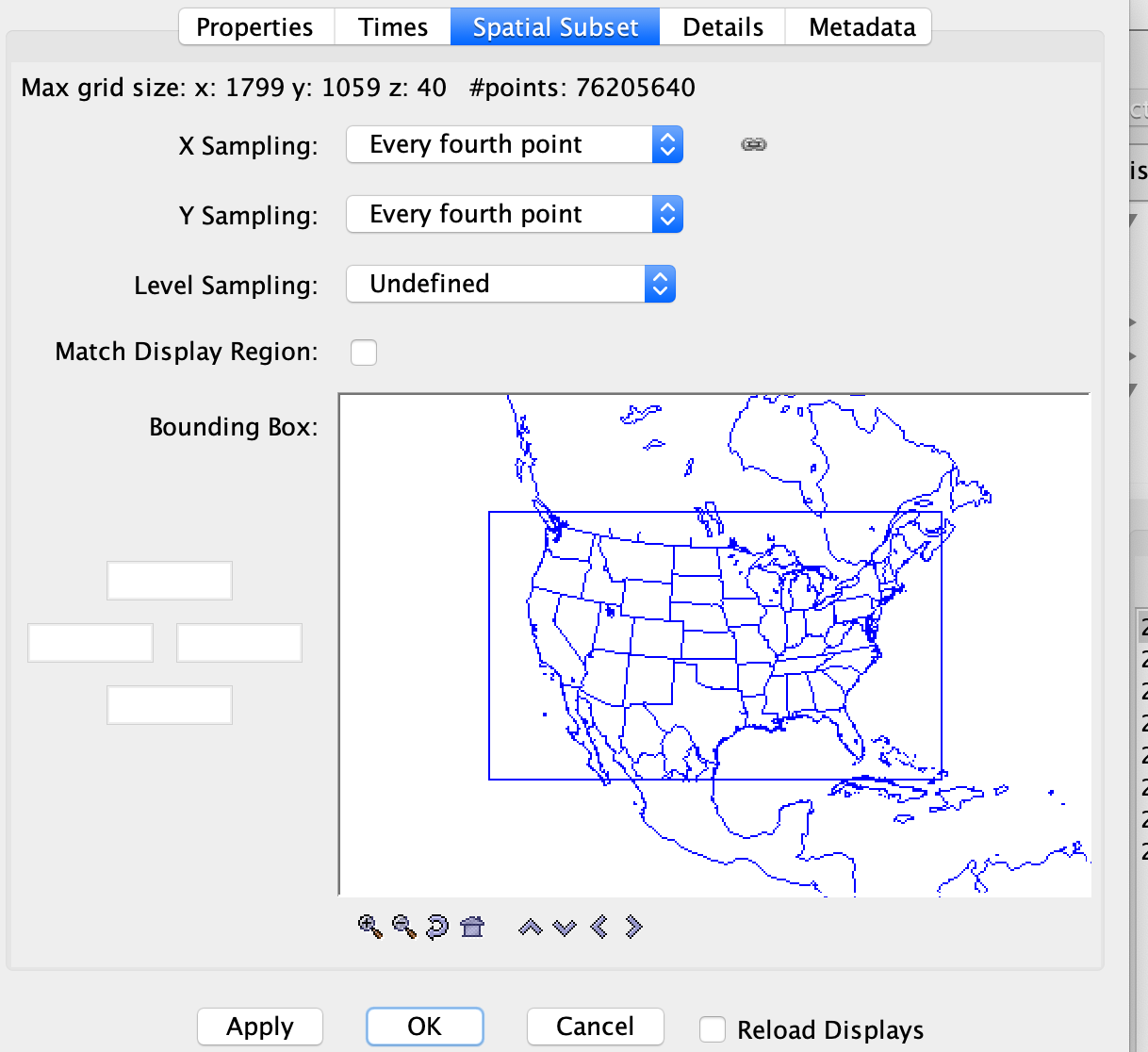Enable the Match Display Region checkbox
The height and width of the screenshot is (1052, 1148).
pyautogui.click(x=364, y=353)
